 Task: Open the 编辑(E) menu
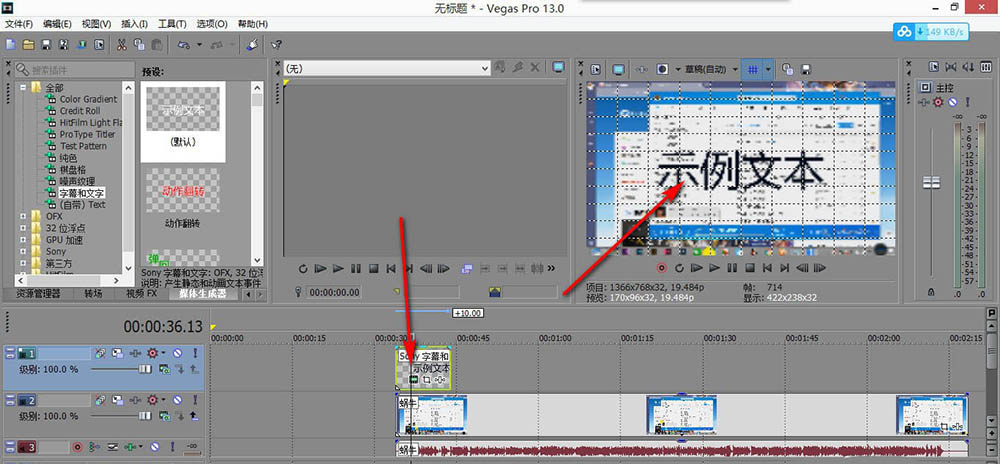click(57, 24)
